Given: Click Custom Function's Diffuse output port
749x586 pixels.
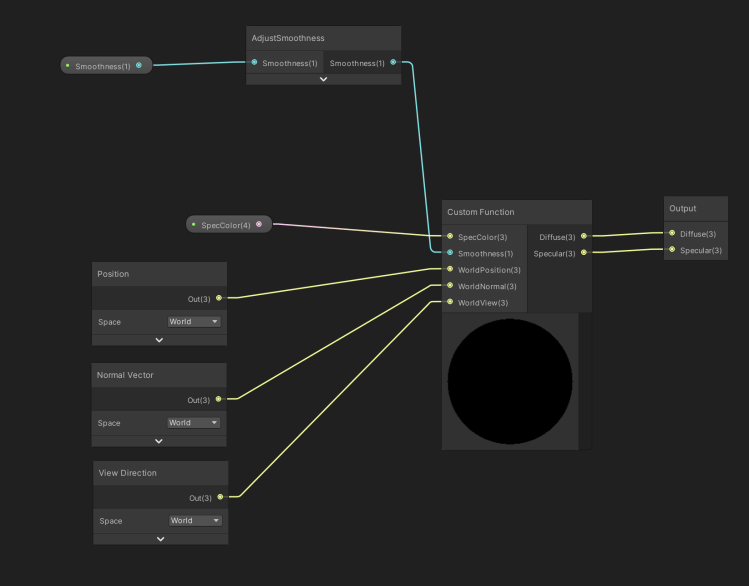Looking at the screenshot, I should (x=584, y=237).
